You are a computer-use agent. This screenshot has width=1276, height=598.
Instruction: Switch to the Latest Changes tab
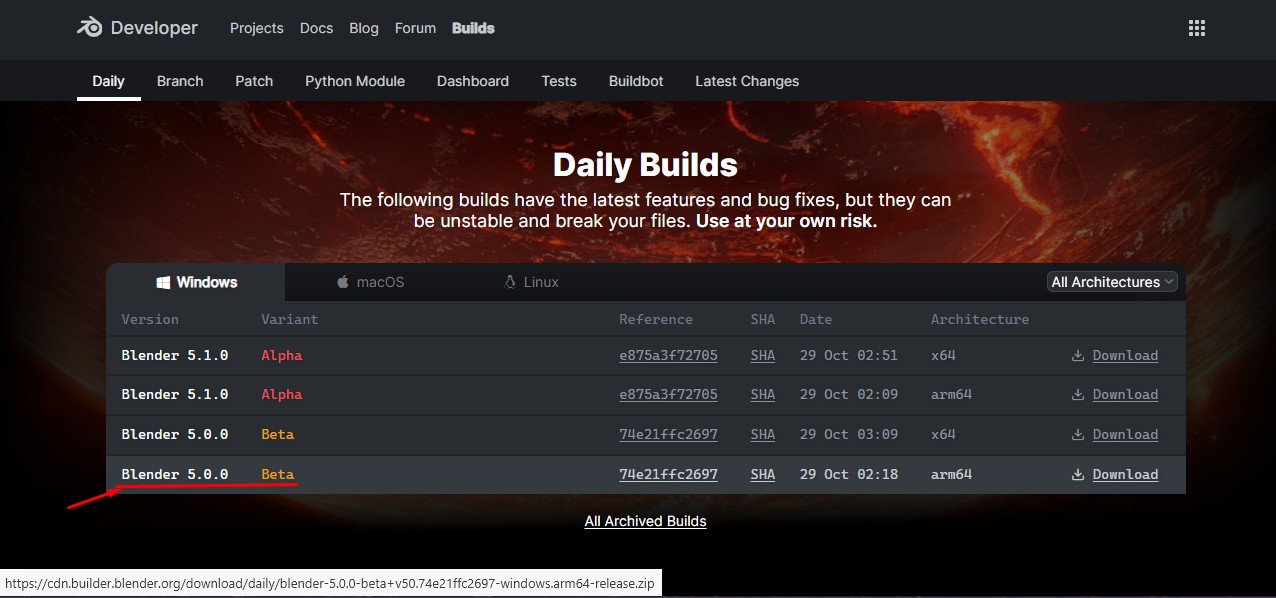[747, 81]
